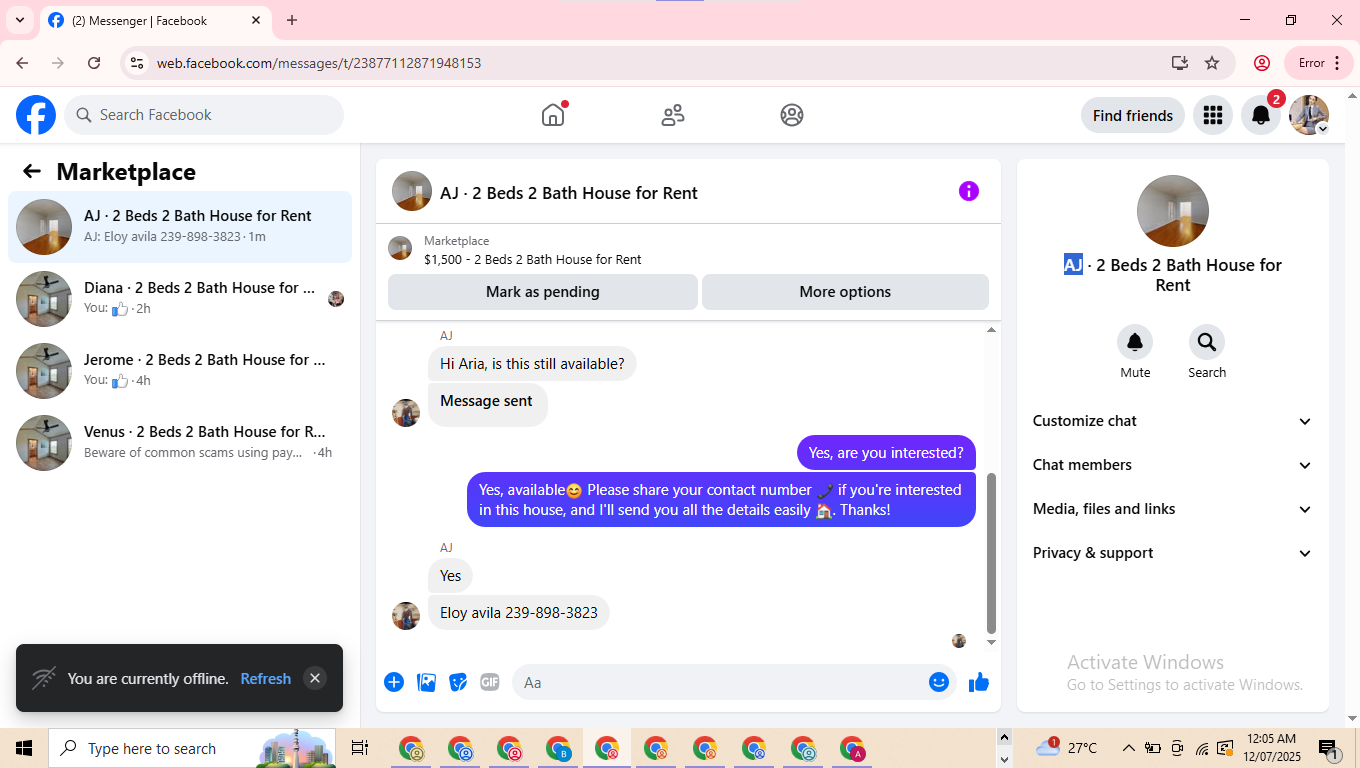The height and width of the screenshot is (768, 1360).
Task: Expand Customize chat section
Action: (x=1173, y=421)
